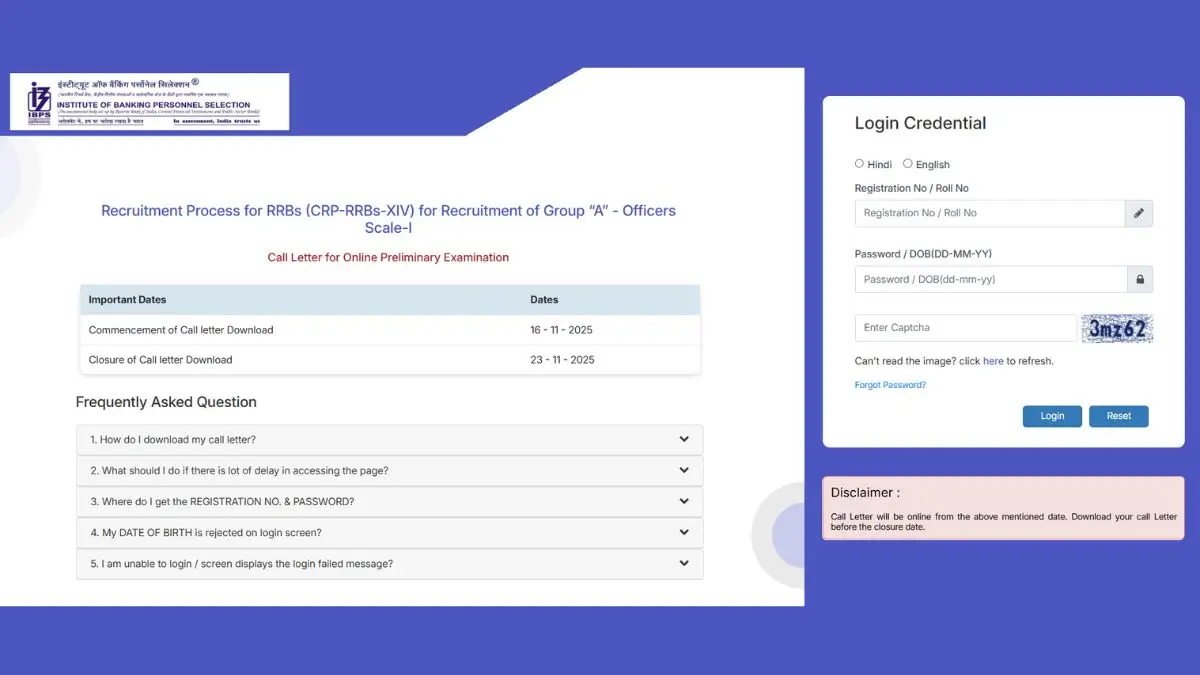Click the lock icon beside Password field
This screenshot has height=675, width=1200.
pos(1138,279)
